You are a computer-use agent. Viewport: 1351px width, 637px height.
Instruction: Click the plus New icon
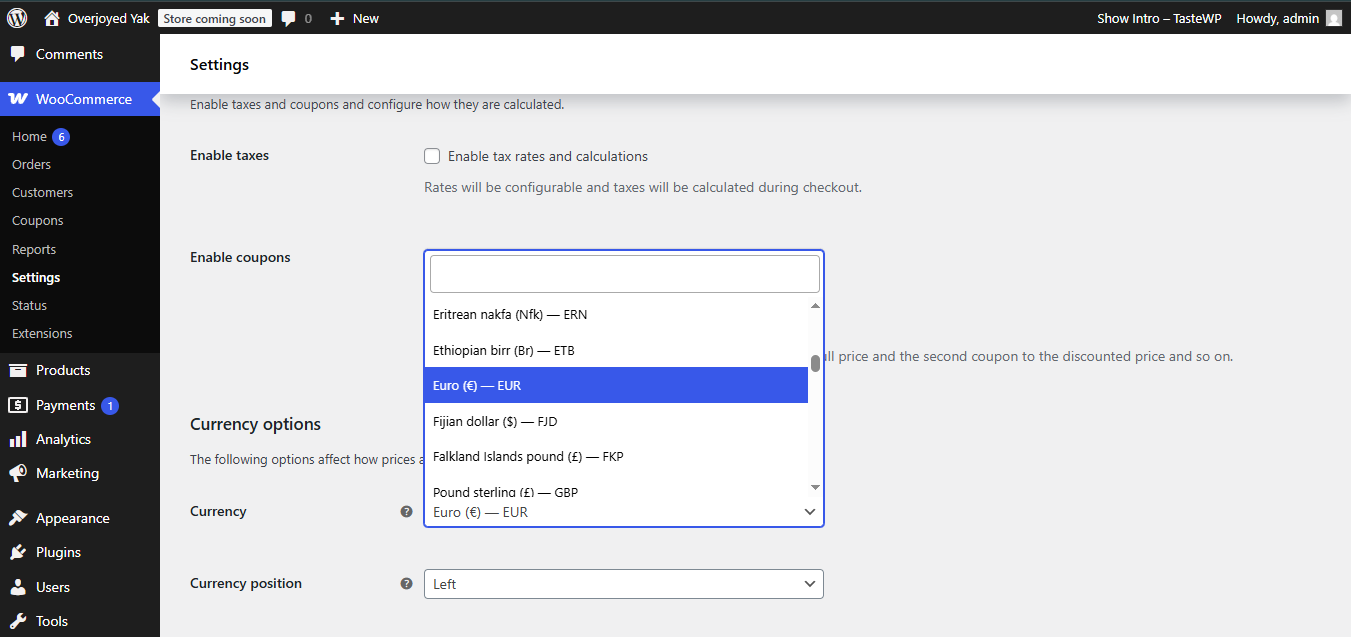(x=337, y=18)
